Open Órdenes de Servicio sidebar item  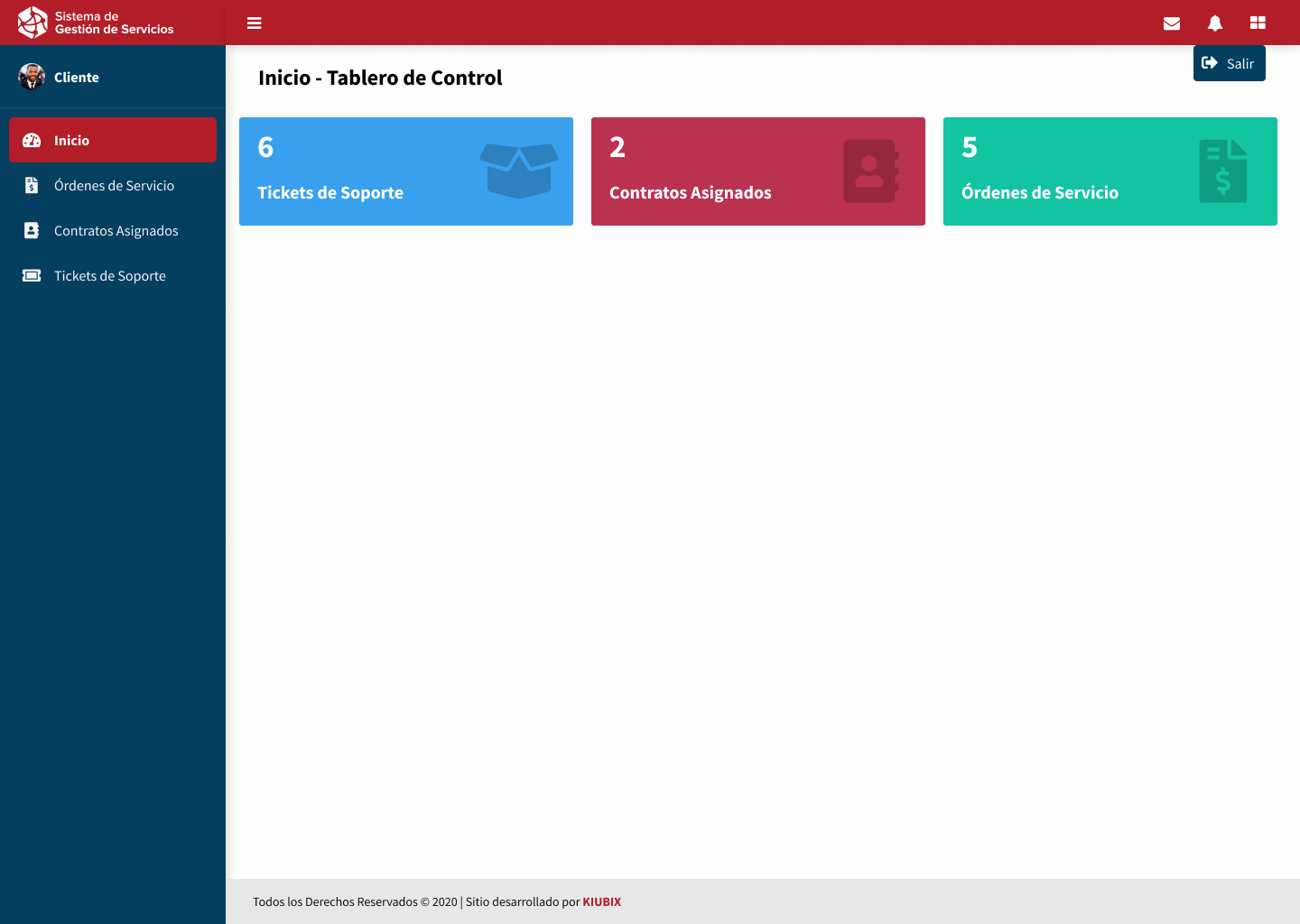click(x=114, y=186)
